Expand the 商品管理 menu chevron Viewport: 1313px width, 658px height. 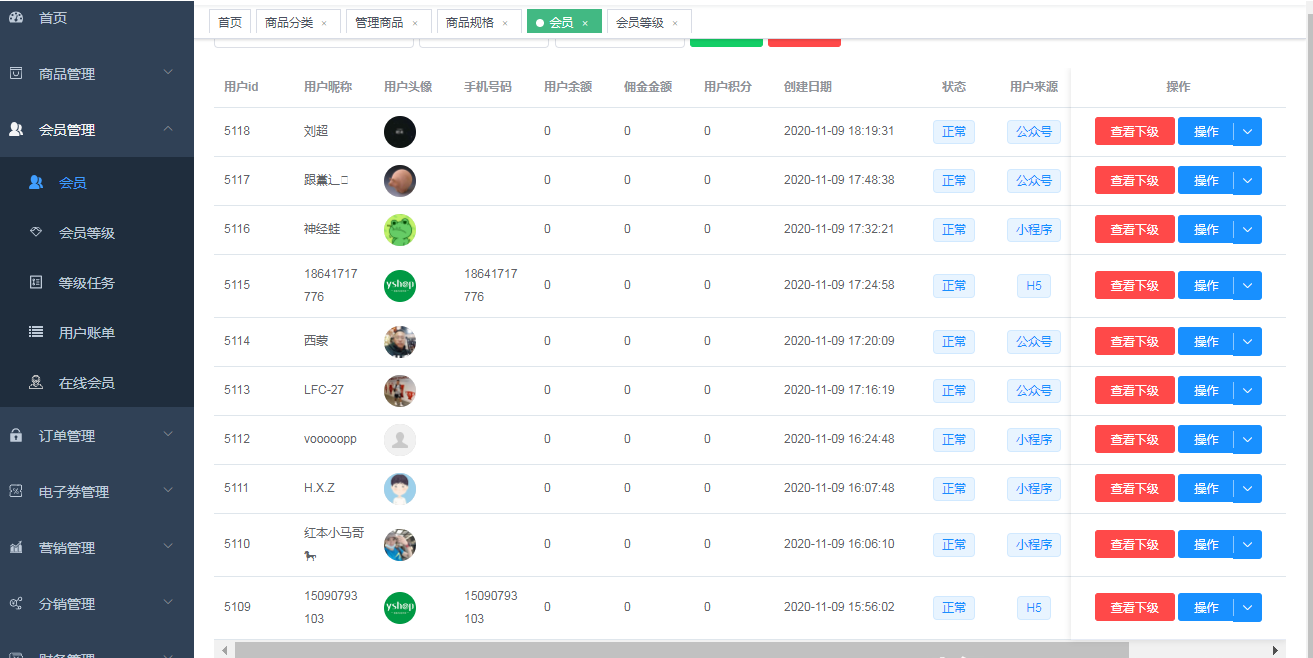point(168,72)
